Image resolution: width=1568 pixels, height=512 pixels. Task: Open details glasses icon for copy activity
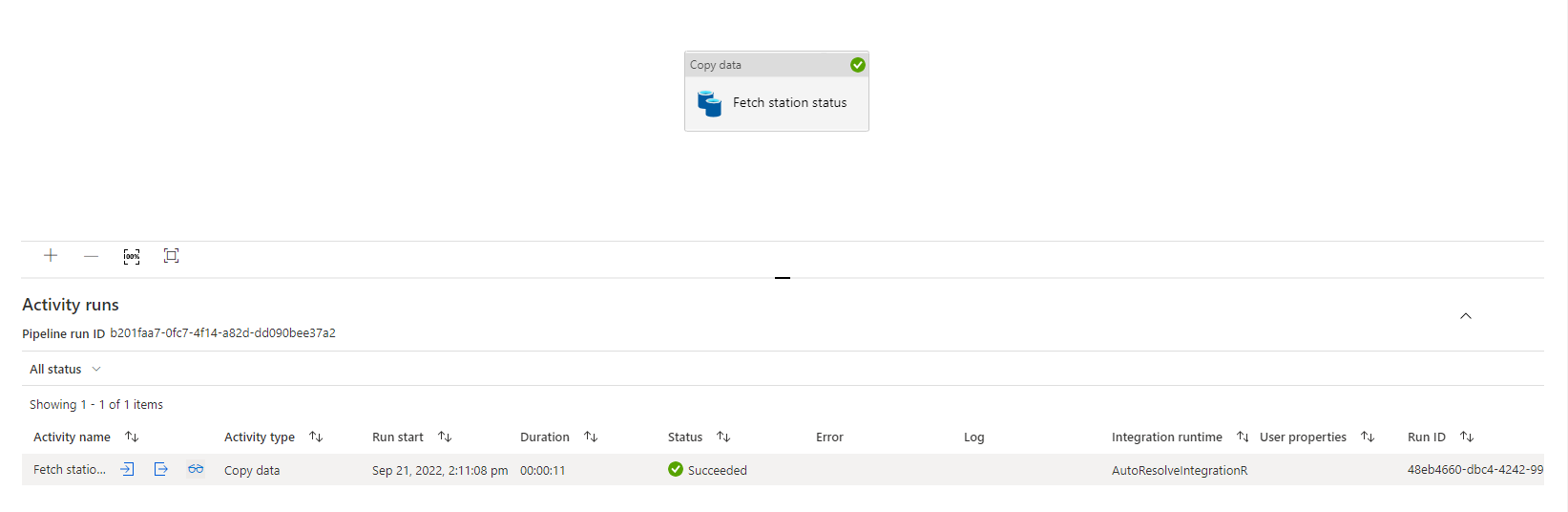point(196,469)
